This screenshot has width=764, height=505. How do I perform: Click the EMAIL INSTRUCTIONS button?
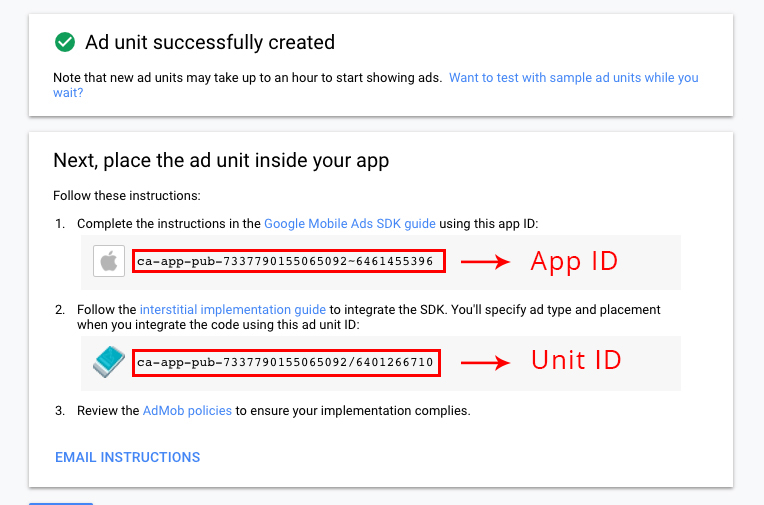[128, 457]
